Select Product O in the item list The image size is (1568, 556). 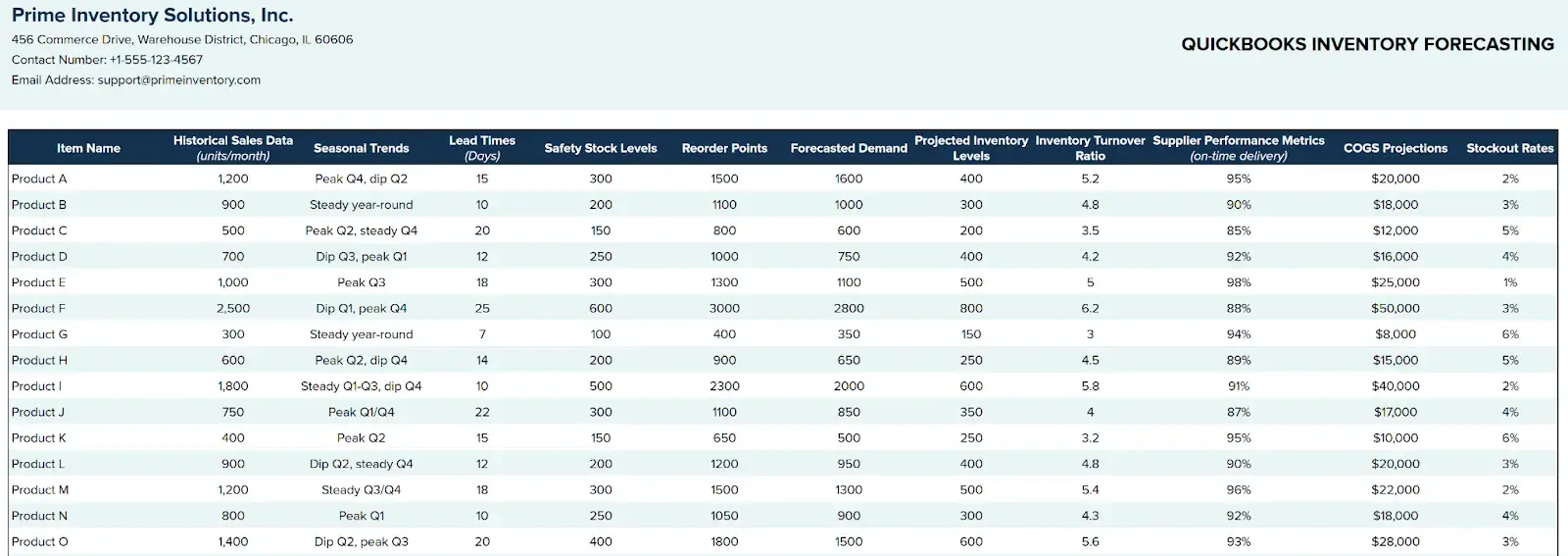(40, 541)
